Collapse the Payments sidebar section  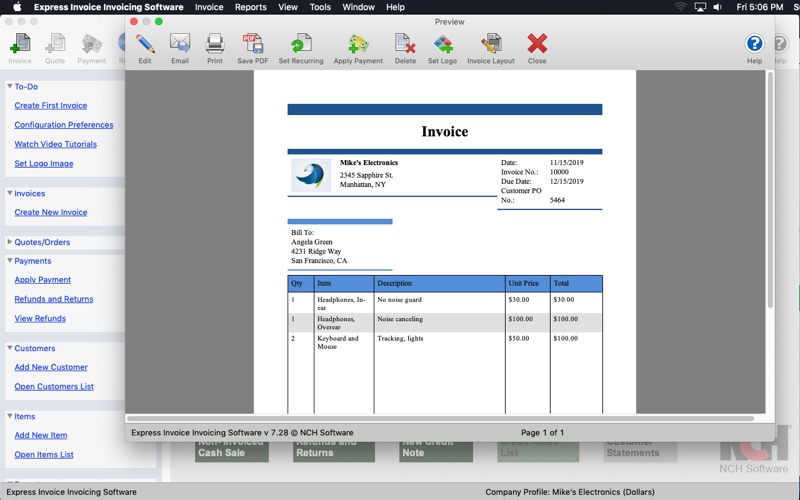pos(10,260)
